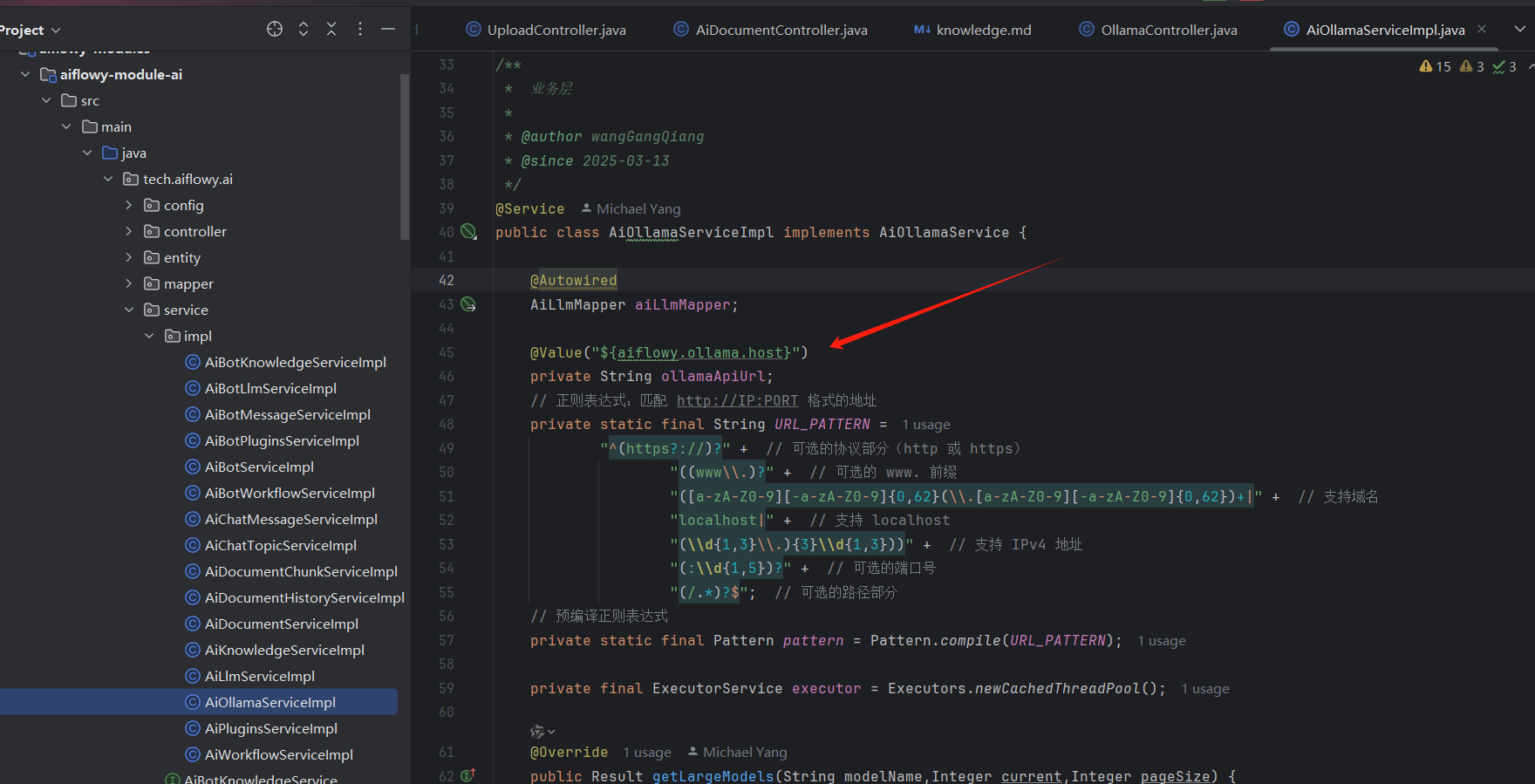The height and width of the screenshot is (784, 1535).
Task: Click Expand All in the Project panel
Action: 304,29
